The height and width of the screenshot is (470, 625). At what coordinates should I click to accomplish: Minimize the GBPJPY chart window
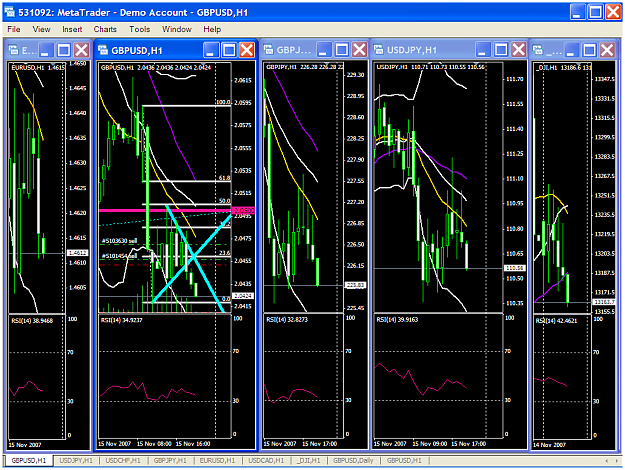(x=324, y=50)
